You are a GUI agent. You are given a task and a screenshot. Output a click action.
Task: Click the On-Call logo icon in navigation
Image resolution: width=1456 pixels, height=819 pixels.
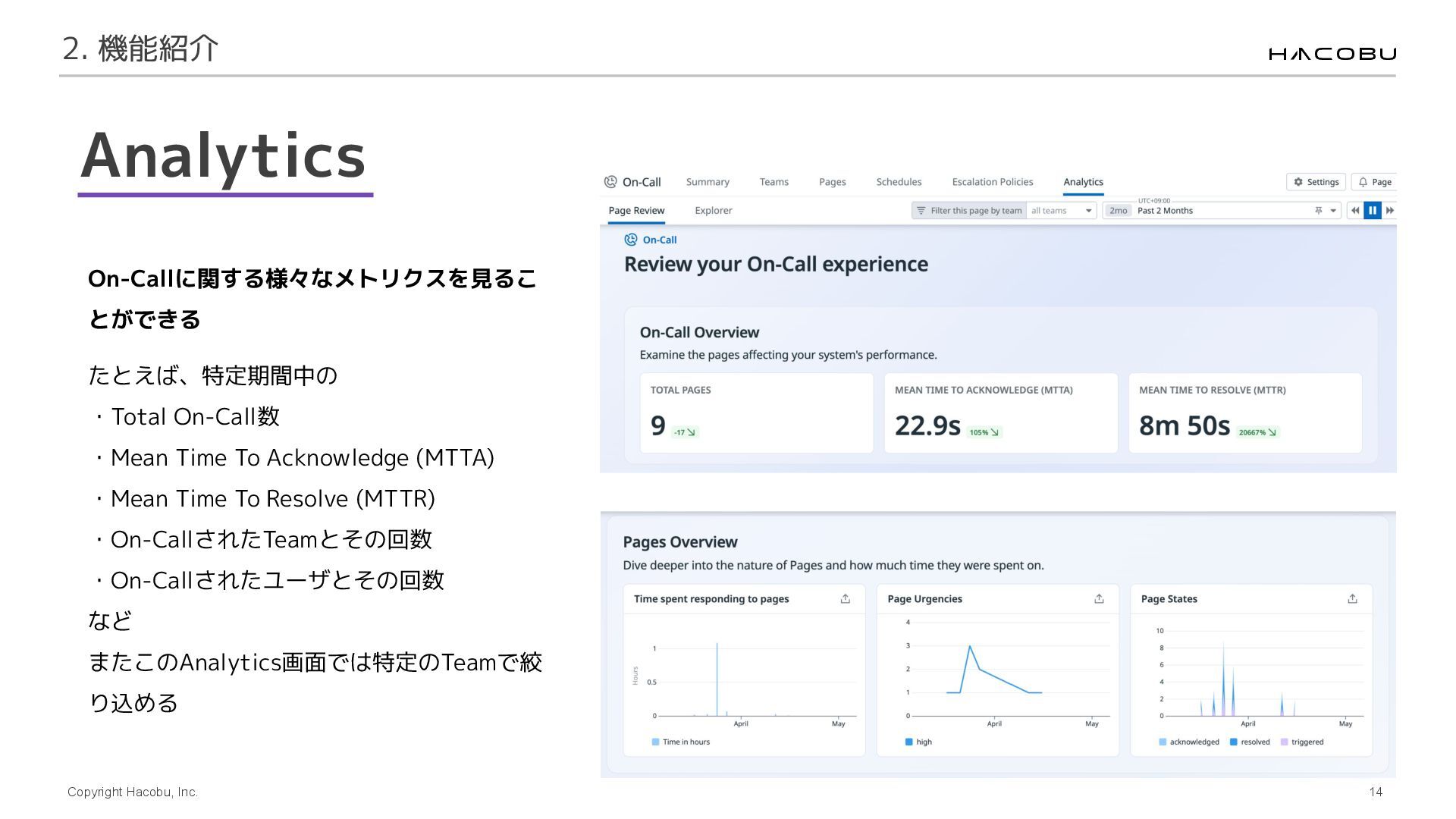click(x=610, y=182)
